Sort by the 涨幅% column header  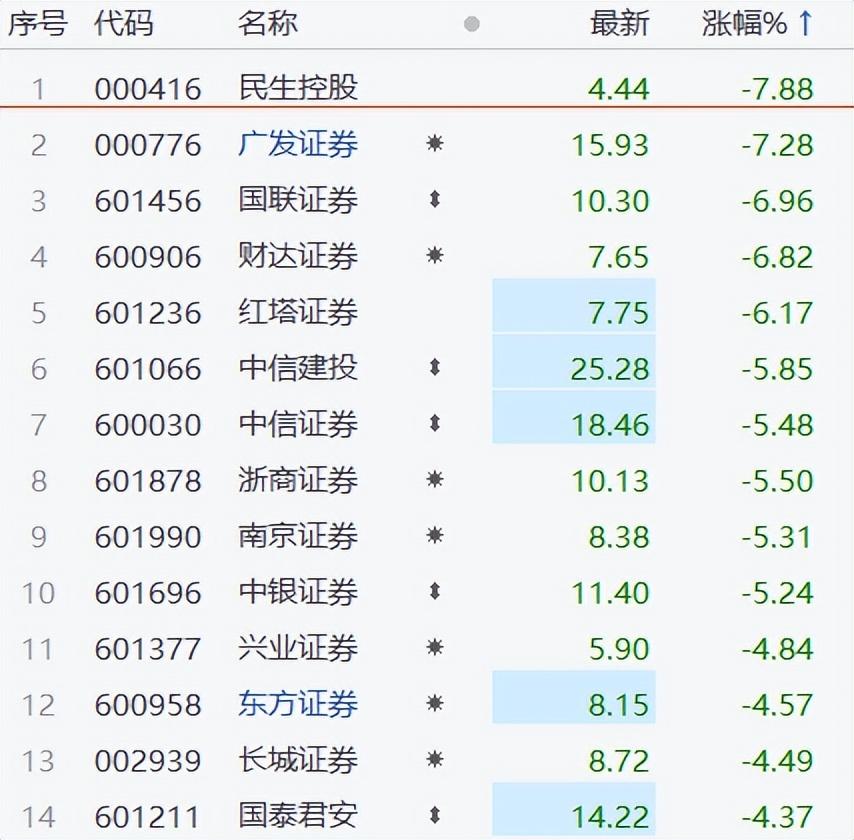pos(745,24)
